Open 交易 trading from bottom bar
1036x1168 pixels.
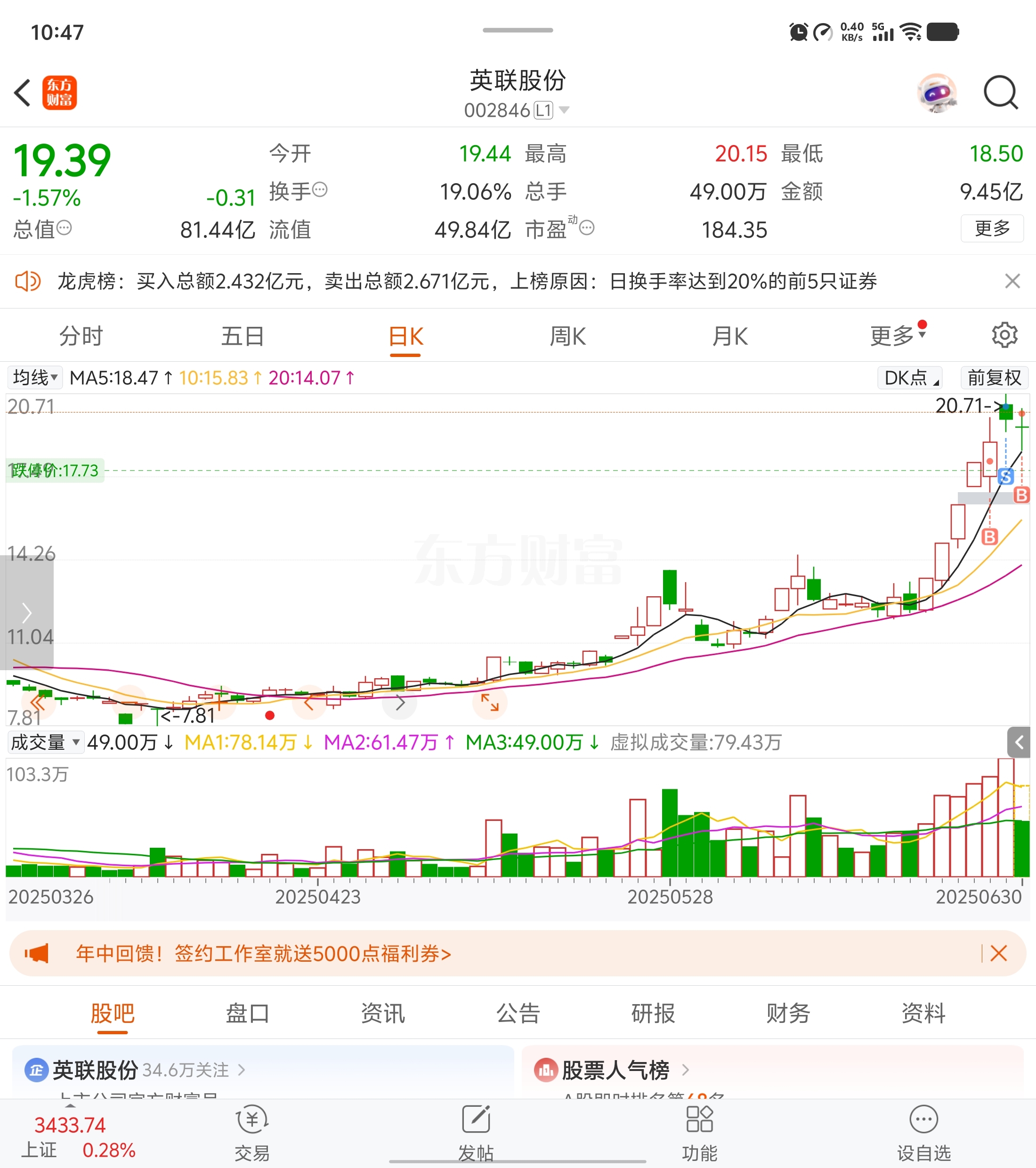[x=252, y=1134]
